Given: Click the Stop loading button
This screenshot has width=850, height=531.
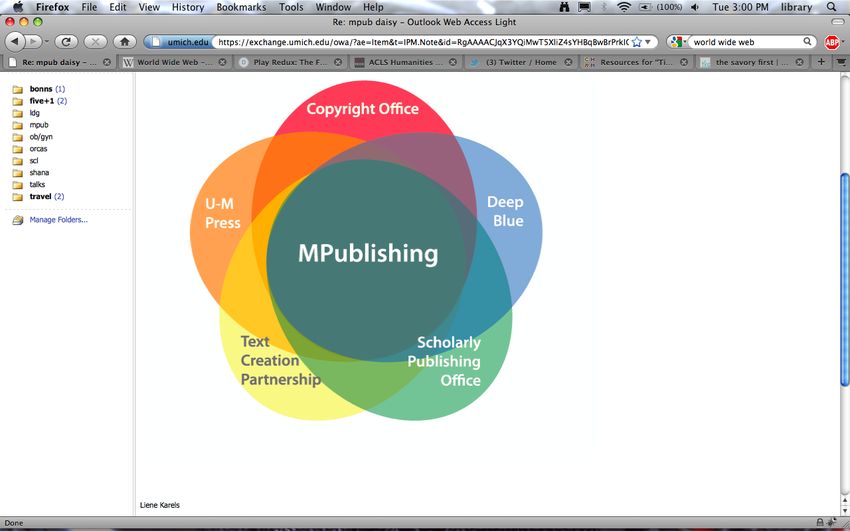Looking at the screenshot, I should click(x=95, y=42).
